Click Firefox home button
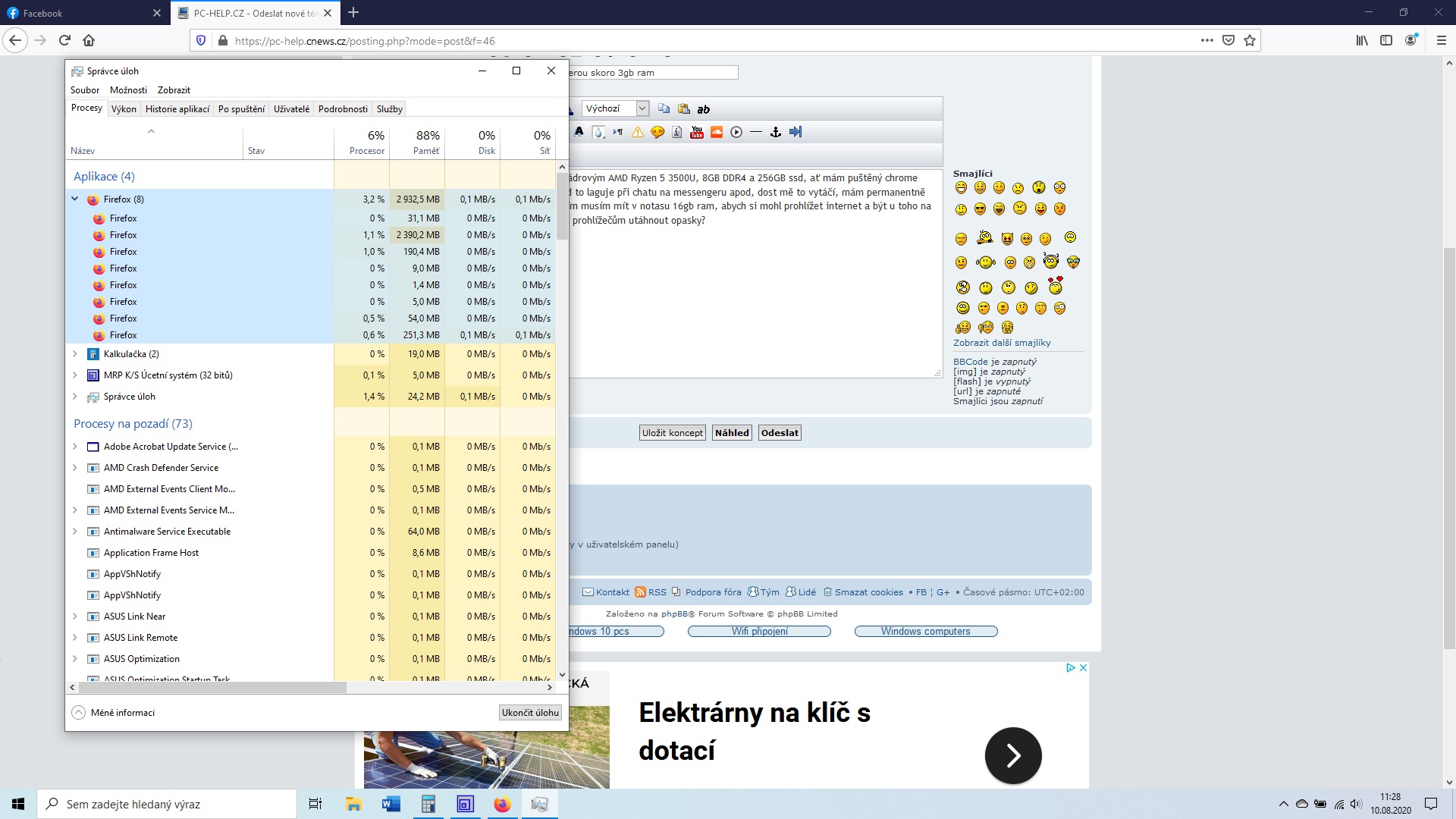This screenshot has height=819, width=1456. coord(89,41)
